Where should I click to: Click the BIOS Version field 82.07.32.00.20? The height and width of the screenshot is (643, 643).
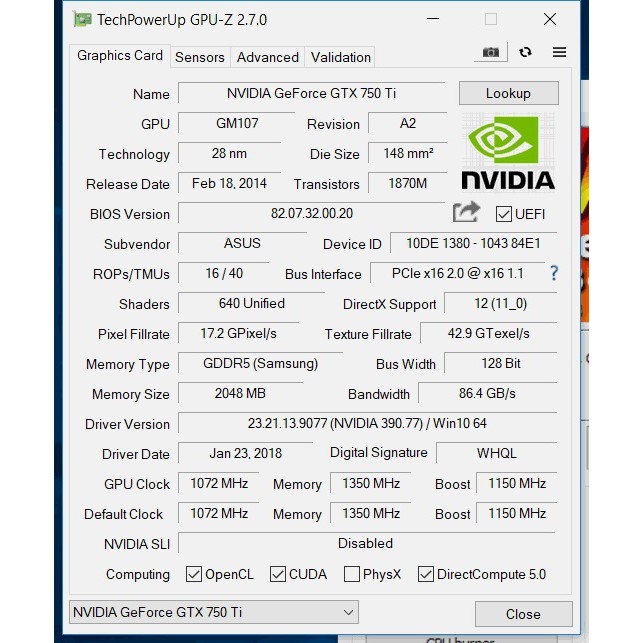click(312, 213)
